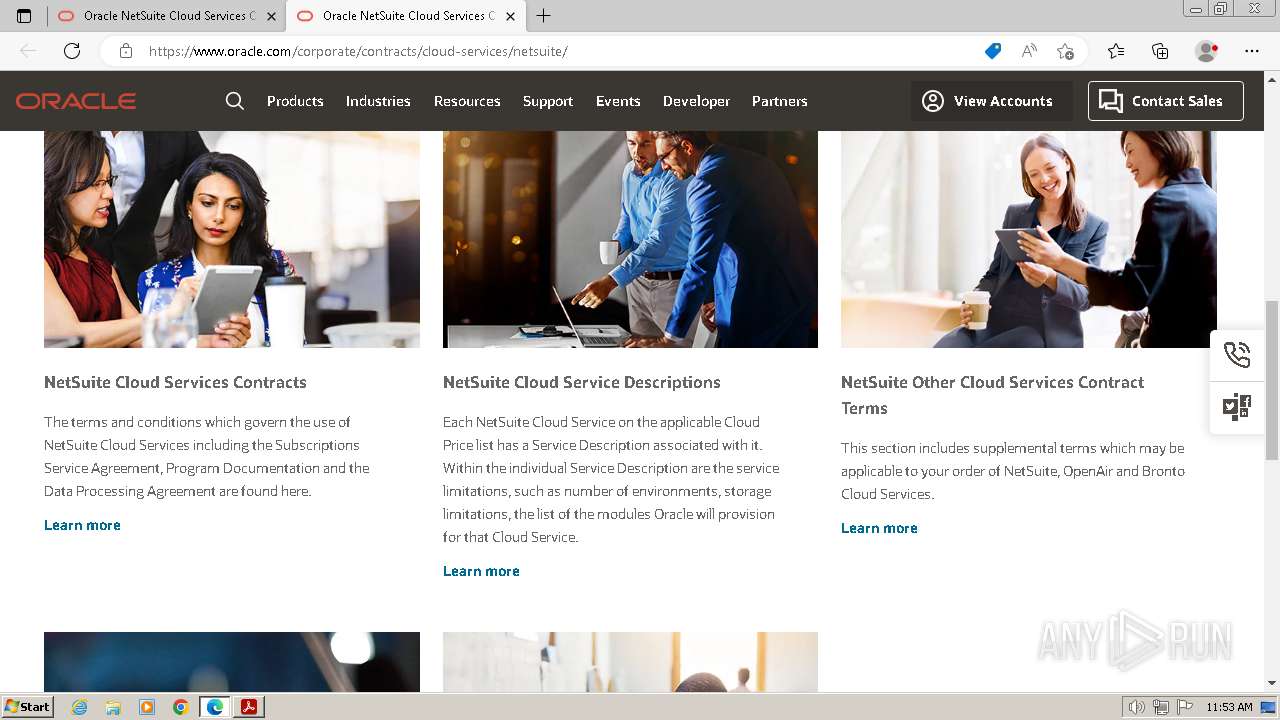Open the Events menu
1280x720 pixels.
(x=618, y=101)
